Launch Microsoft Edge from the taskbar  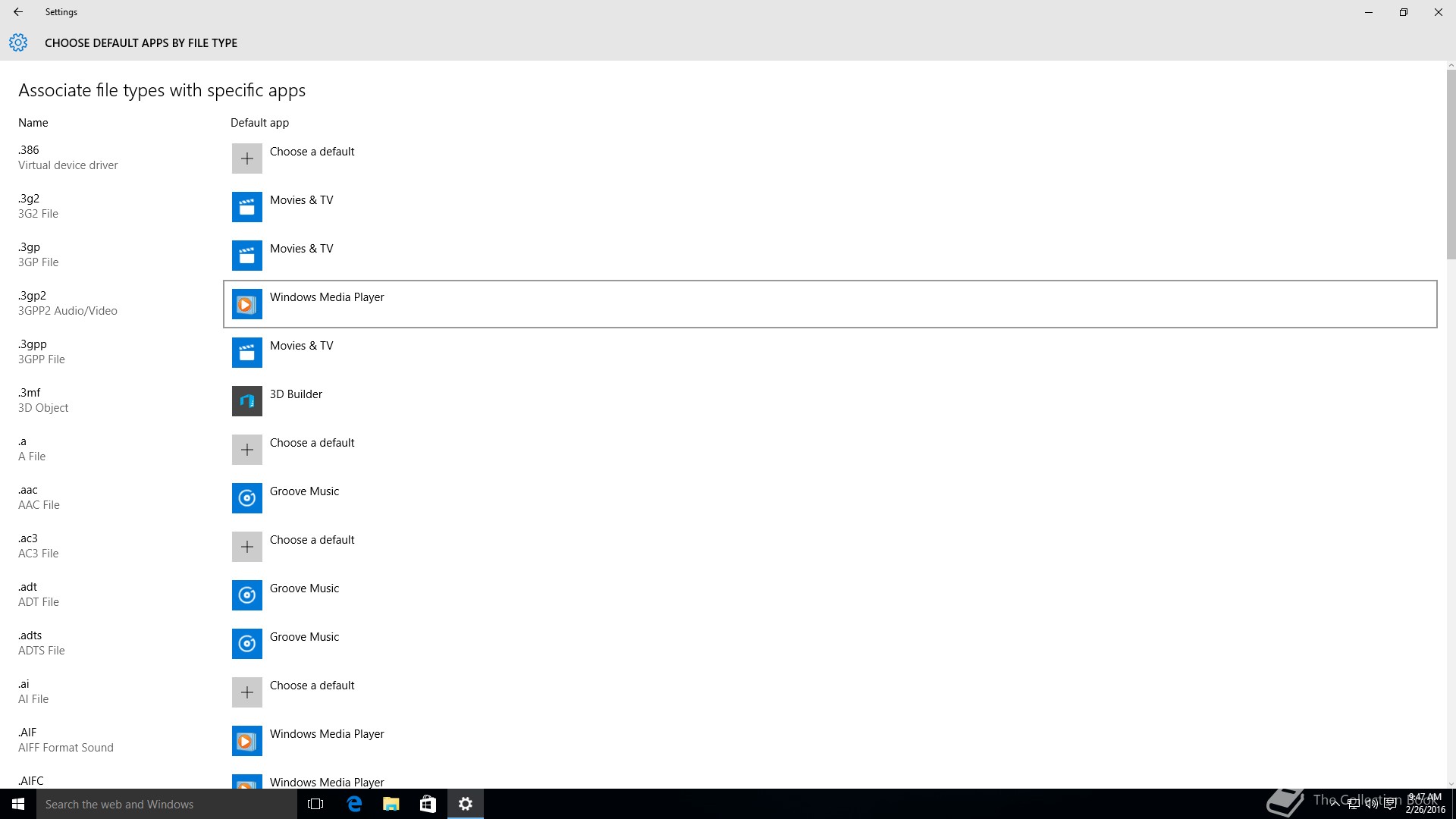[353, 804]
